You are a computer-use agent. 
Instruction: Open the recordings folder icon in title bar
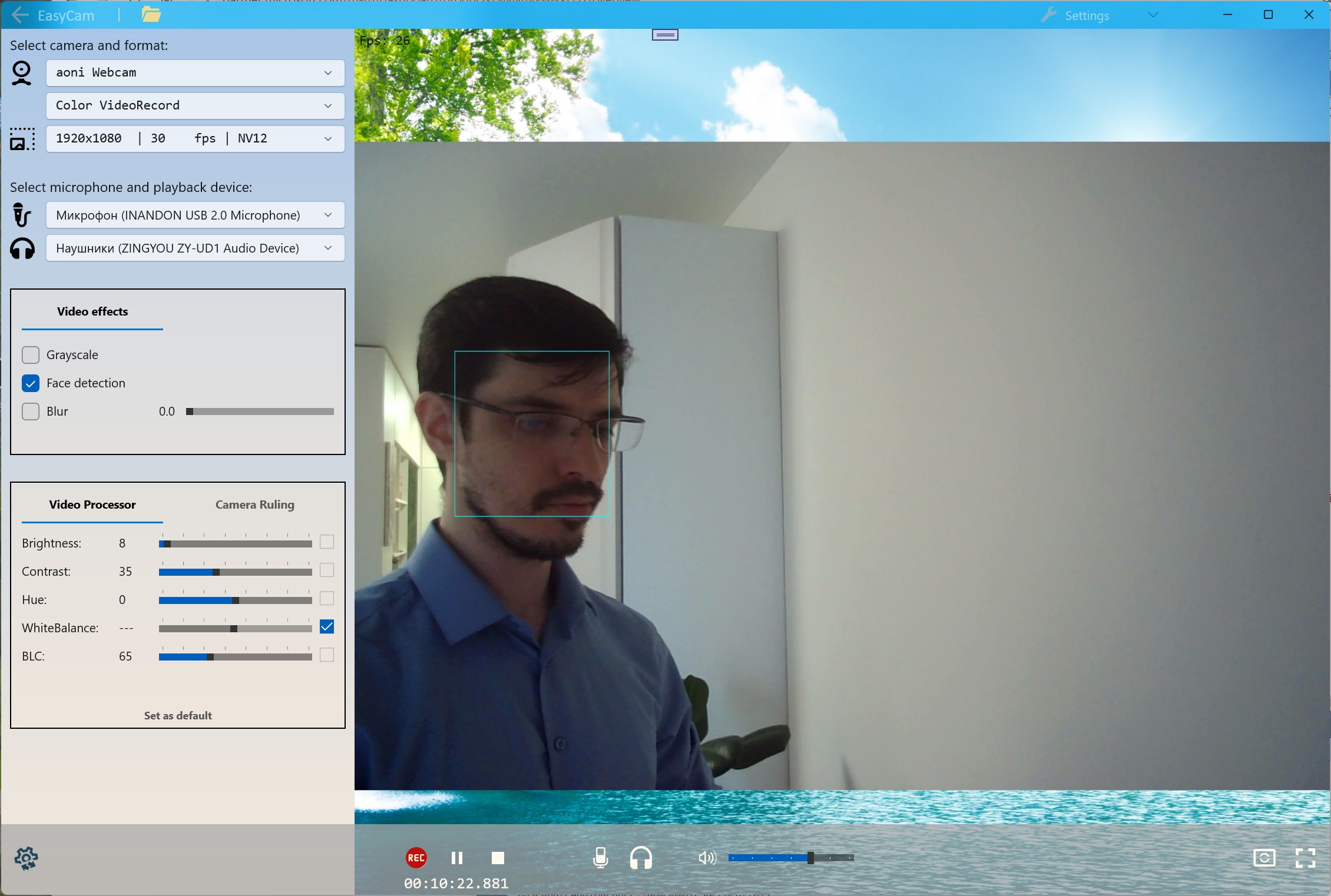click(x=151, y=15)
